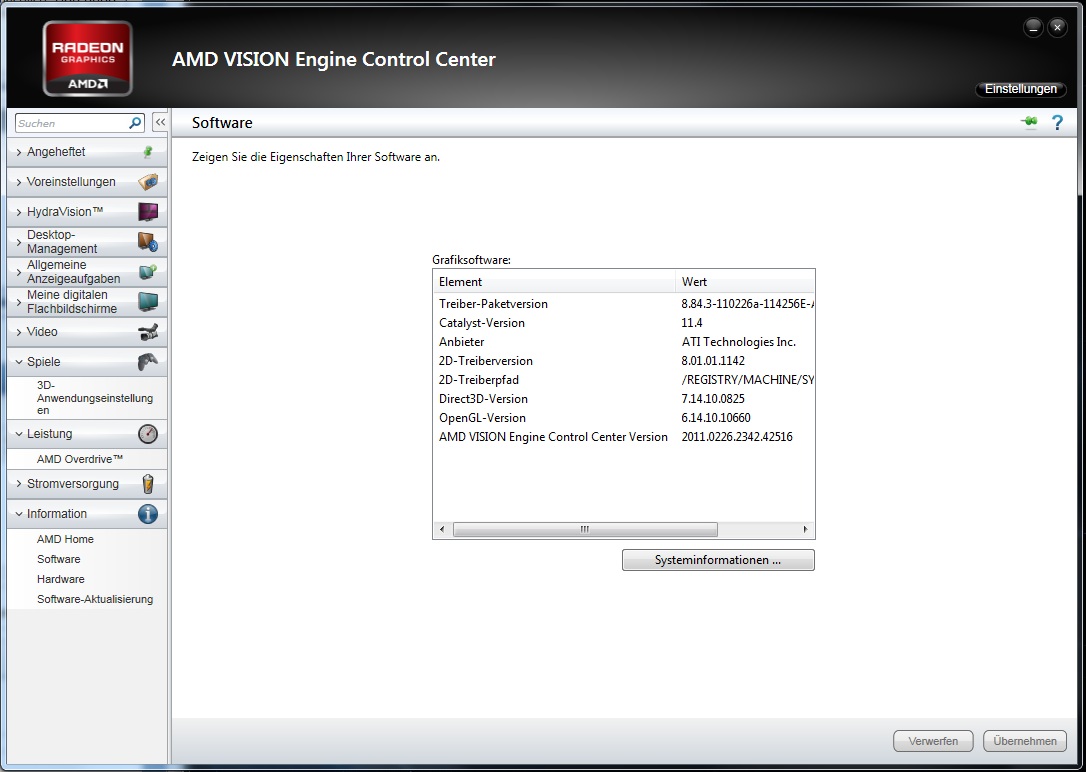Click the table's scroll left arrow
This screenshot has height=772, width=1086.
point(443,530)
